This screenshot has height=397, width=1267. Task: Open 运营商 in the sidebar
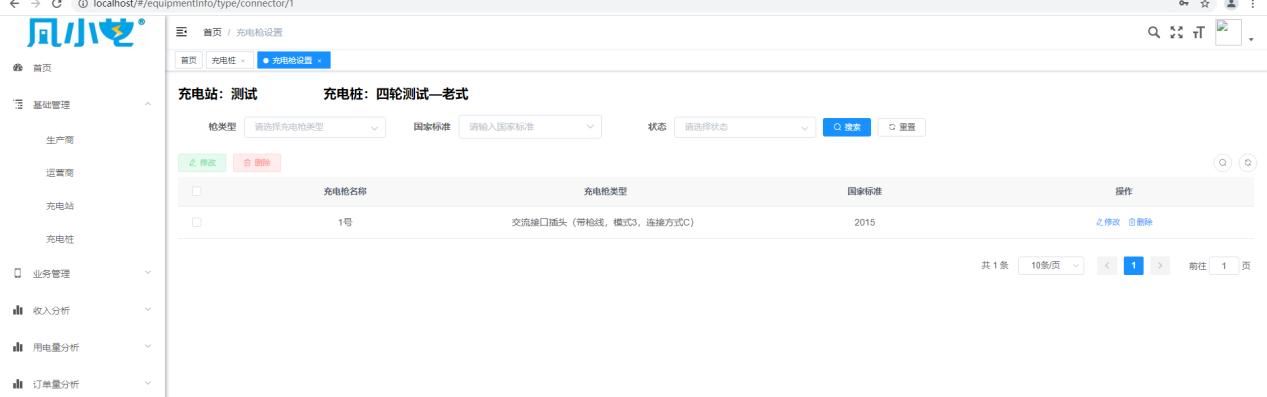pyautogui.click(x=59, y=173)
